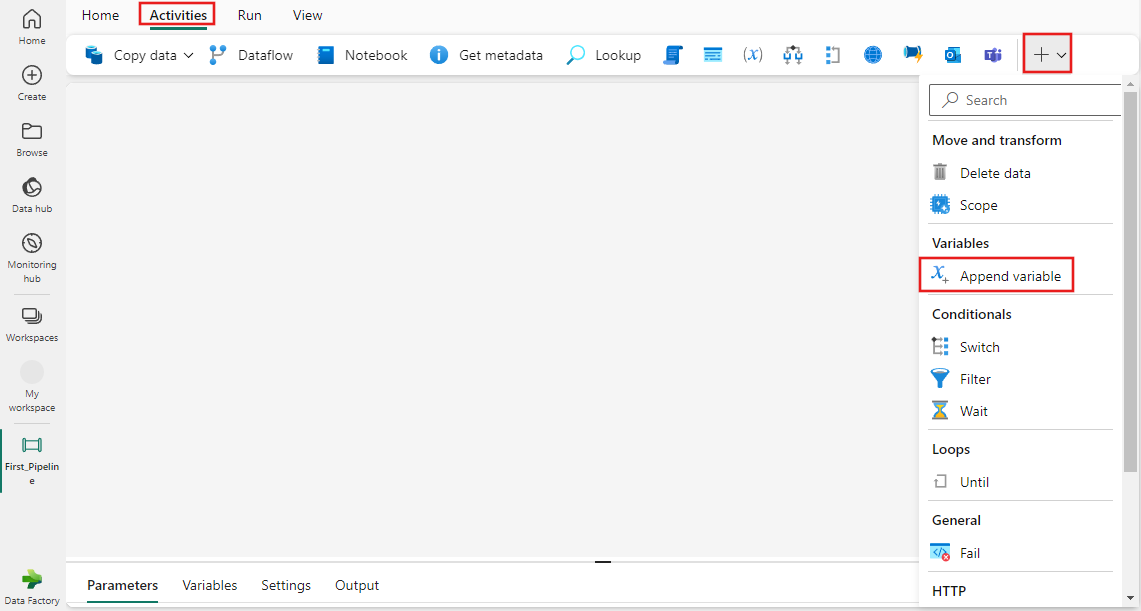
Task: Click the activities Search box
Action: point(1025,100)
